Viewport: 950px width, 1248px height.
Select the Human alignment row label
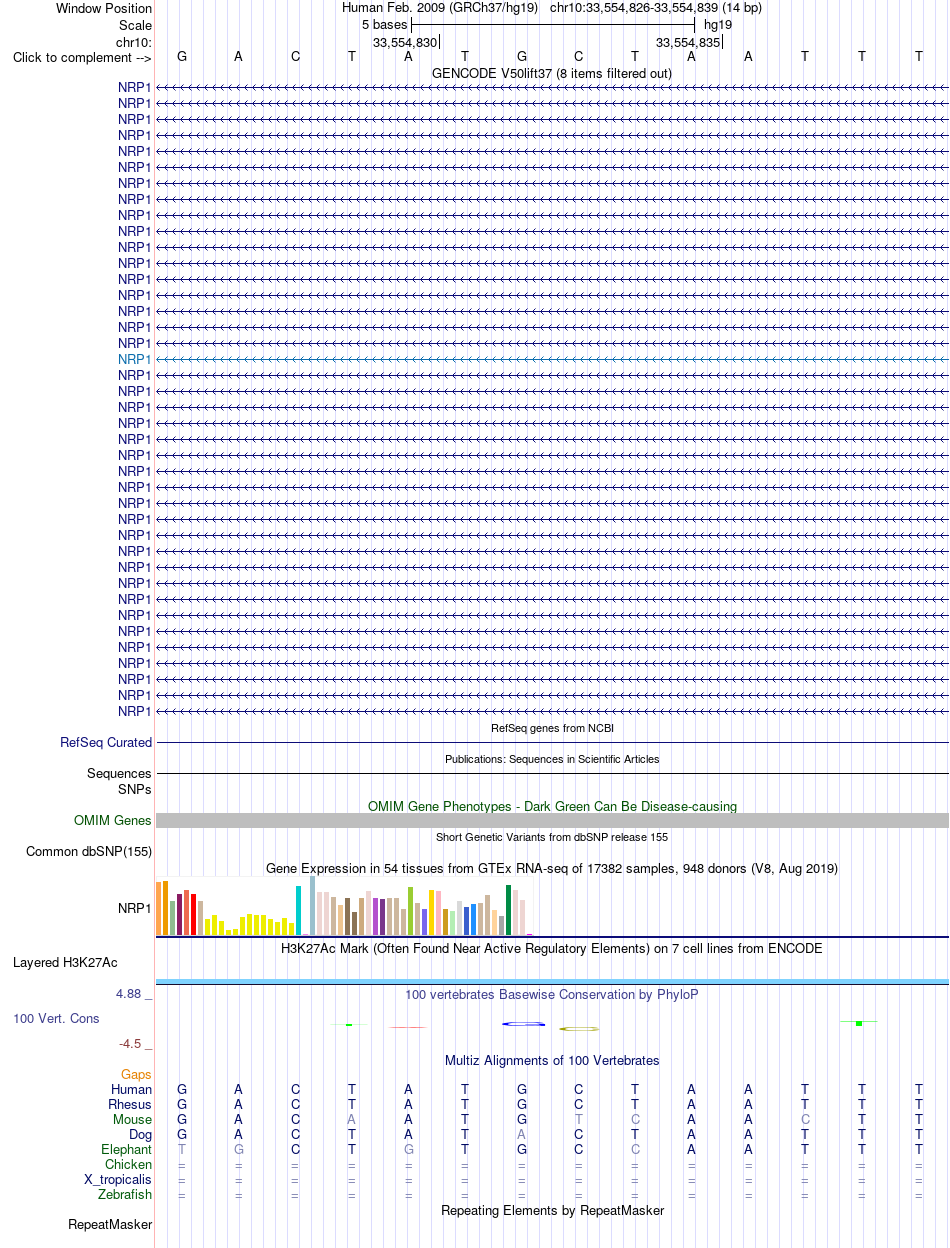pyautogui.click(x=131, y=1089)
